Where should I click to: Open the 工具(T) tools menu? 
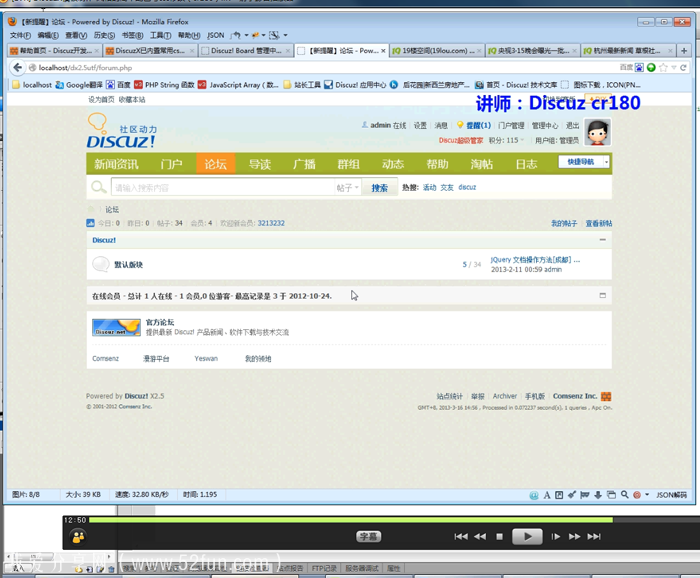pos(160,35)
